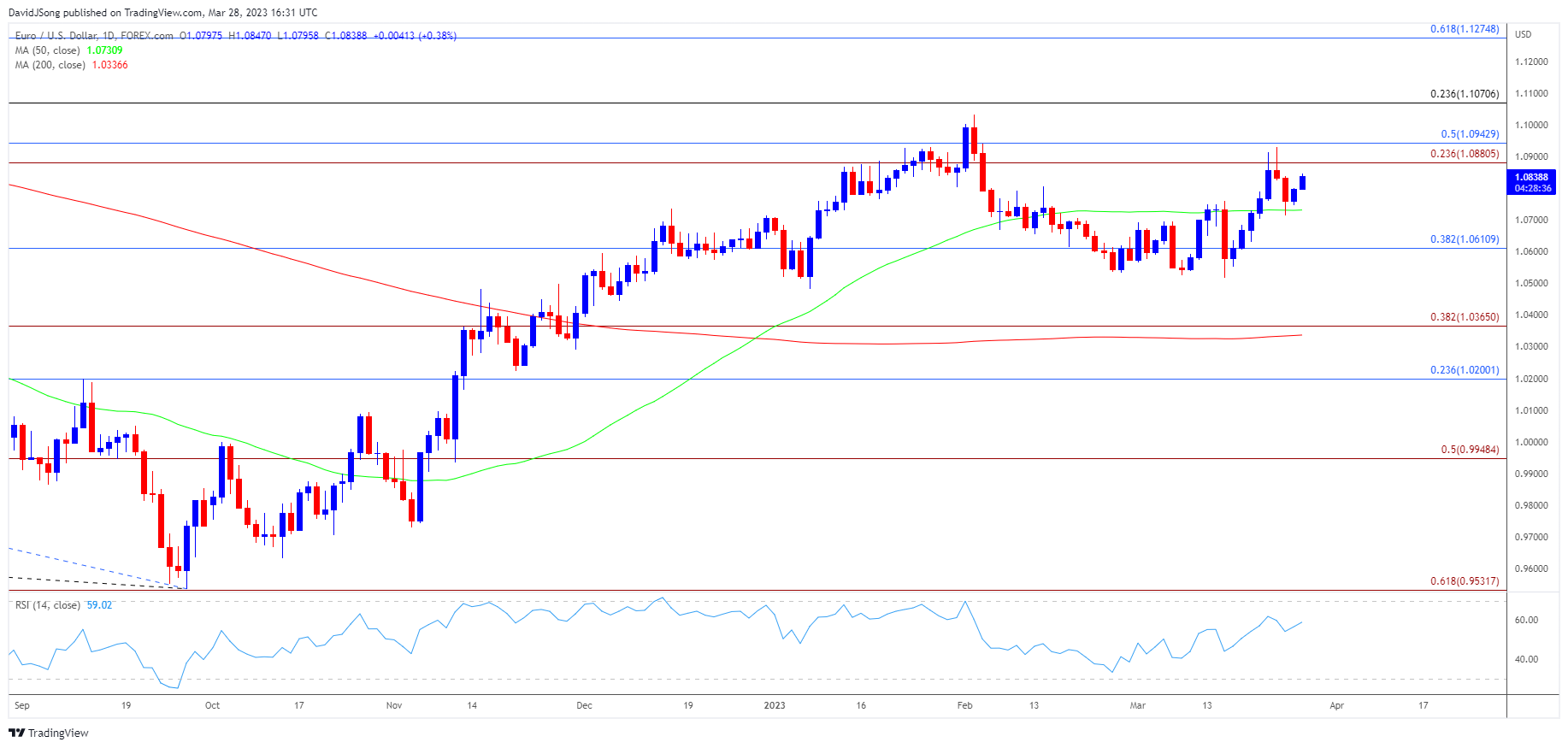Click the 0.618 (0.95317) Fibonacci level label

(x=1465, y=581)
